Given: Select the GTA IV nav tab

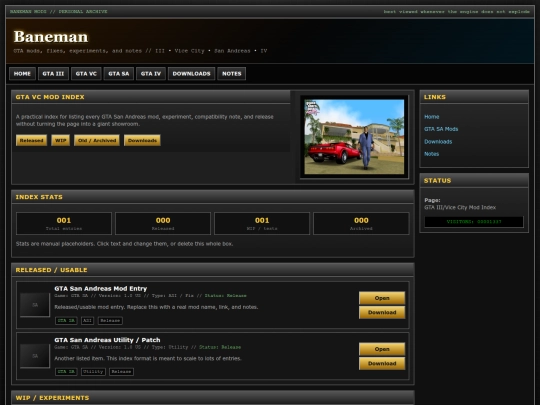Looking at the screenshot, I should (x=151, y=74).
